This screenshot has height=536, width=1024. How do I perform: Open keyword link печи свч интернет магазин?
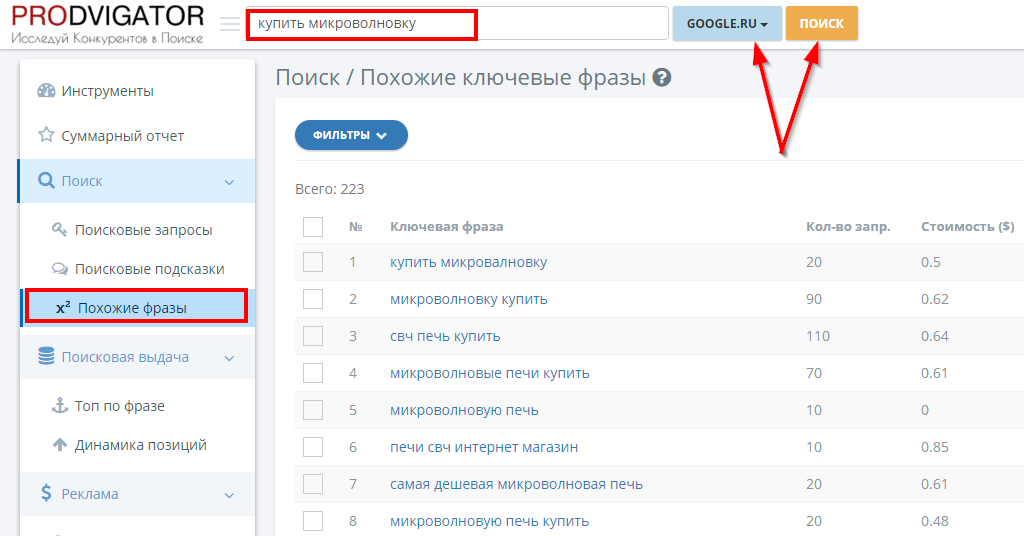(484, 447)
